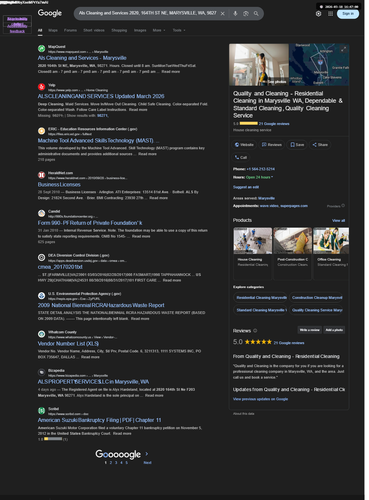This screenshot has width=369, height=500.
Task: Open the settings gear icon
Action: tap(318, 14)
